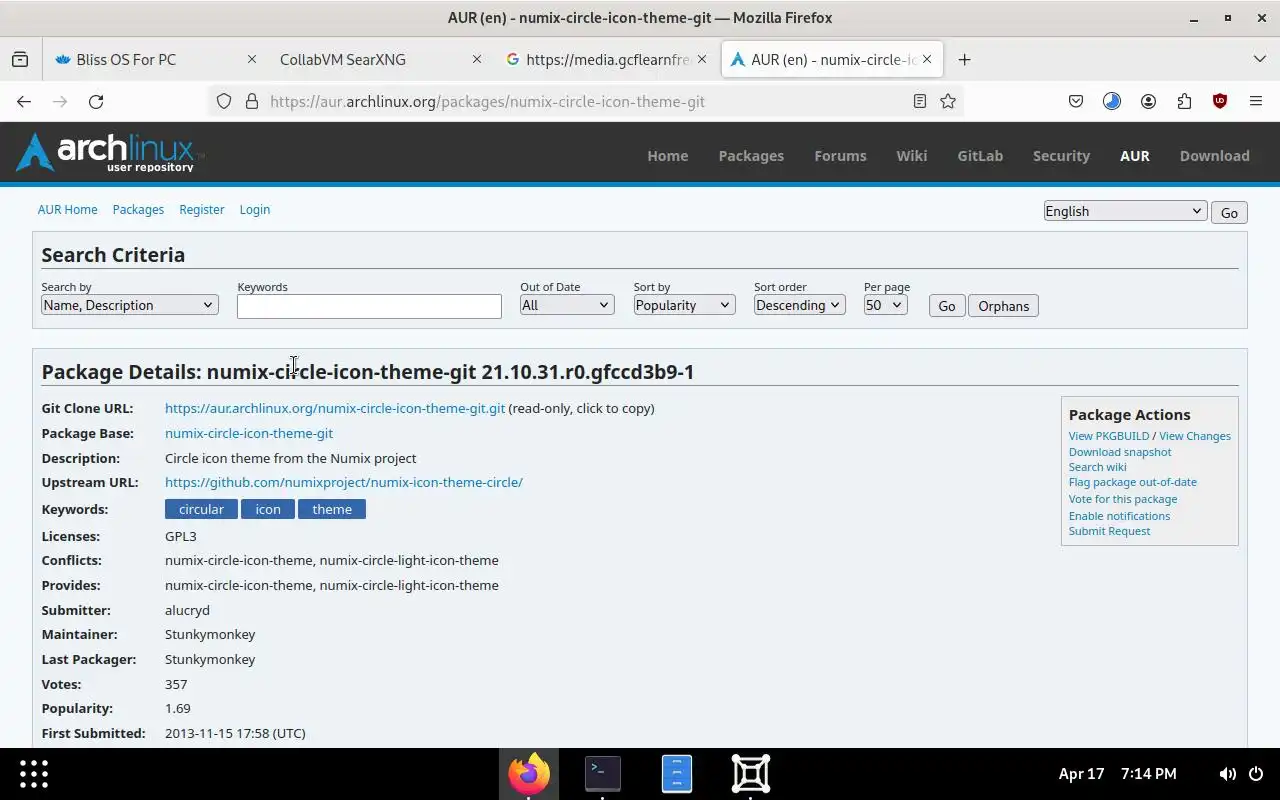Click the Arch Linux logo
Screen dimensions: 1280x800
point(109,152)
